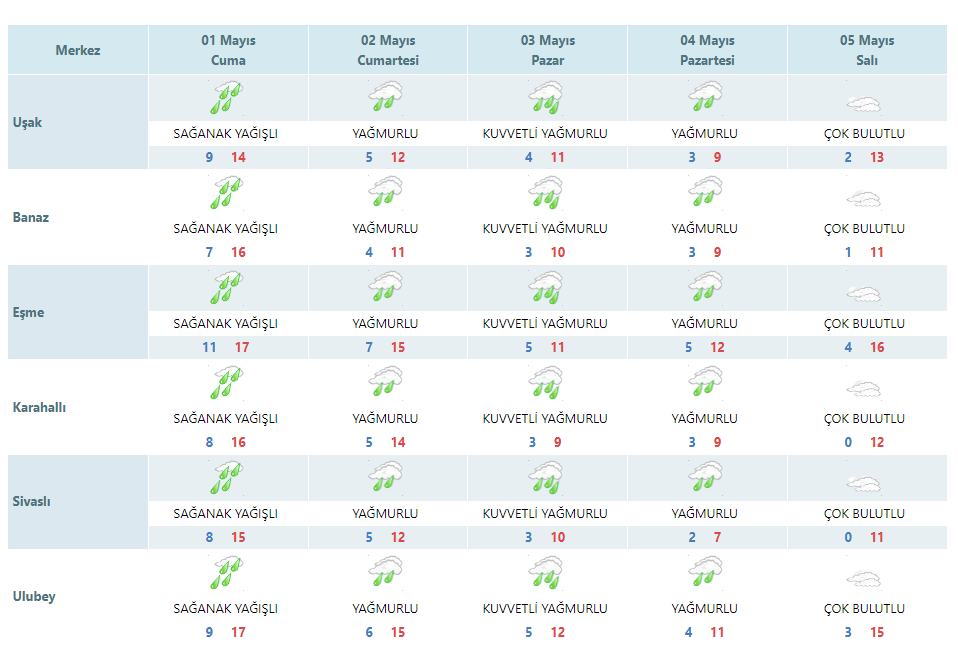Select the 05 Mayıs Salı column header
The image size is (958, 657).
(866, 50)
